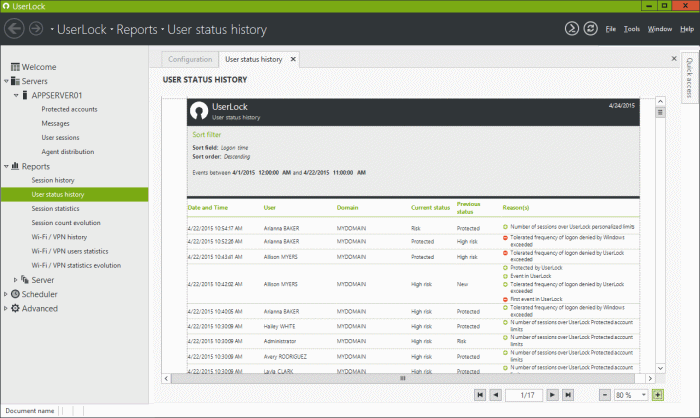Click the Reason(s) column header
Image resolution: width=700 pixels, height=418 pixels.
pyautogui.click(x=516, y=208)
